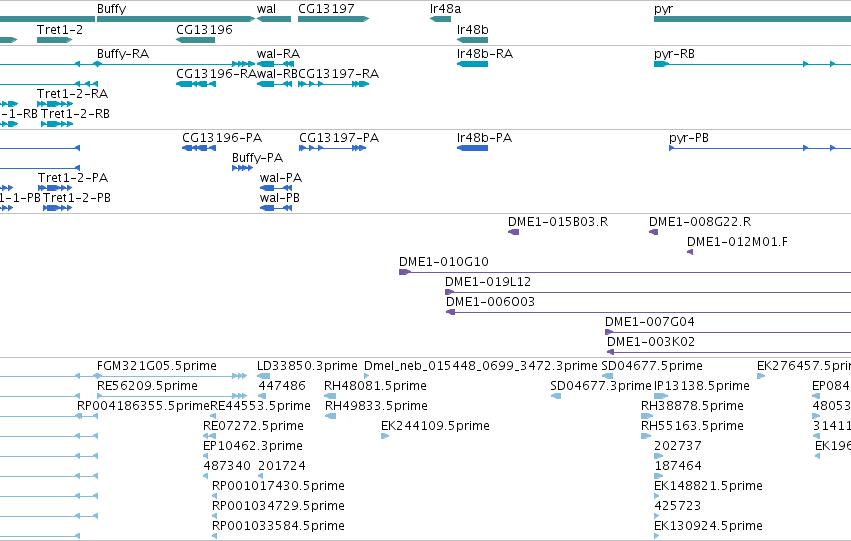
Task: Click the RH49833.5prime EST
Action: (x=331, y=416)
